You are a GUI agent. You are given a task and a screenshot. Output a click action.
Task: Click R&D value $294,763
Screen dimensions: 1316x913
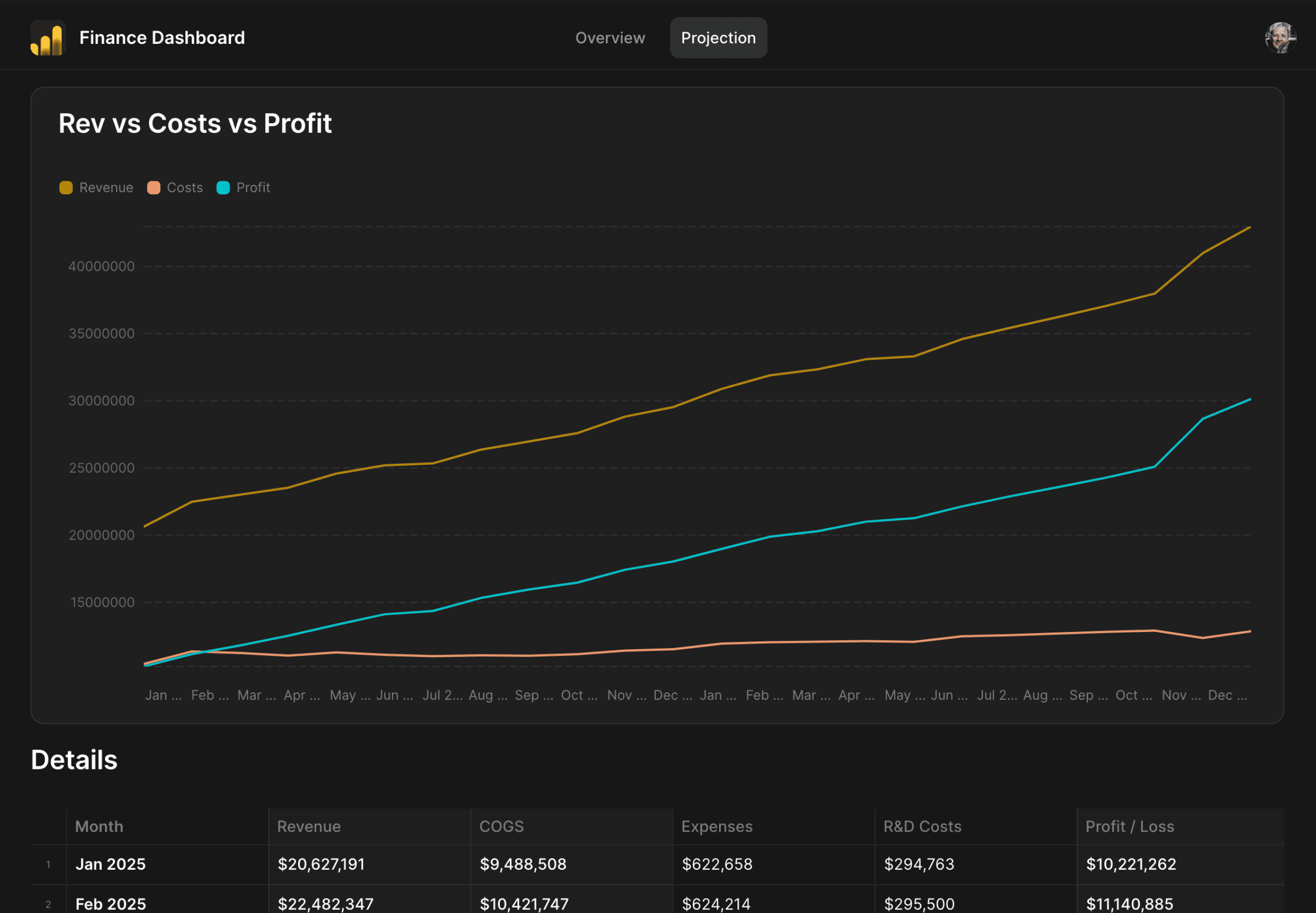(x=919, y=864)
